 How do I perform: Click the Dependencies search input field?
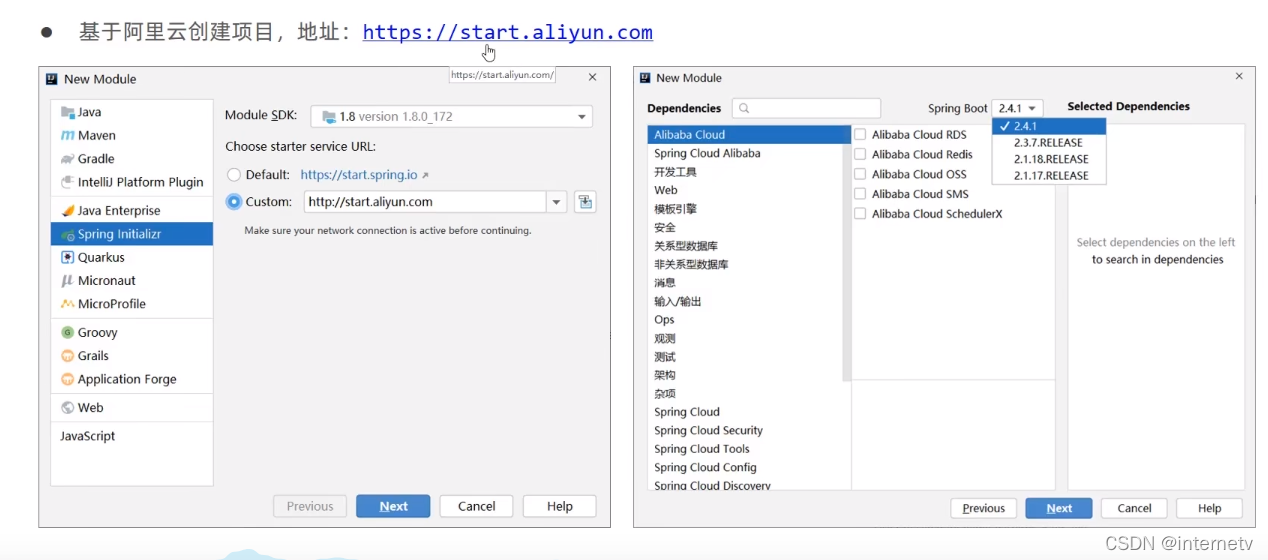coord(806,108)
